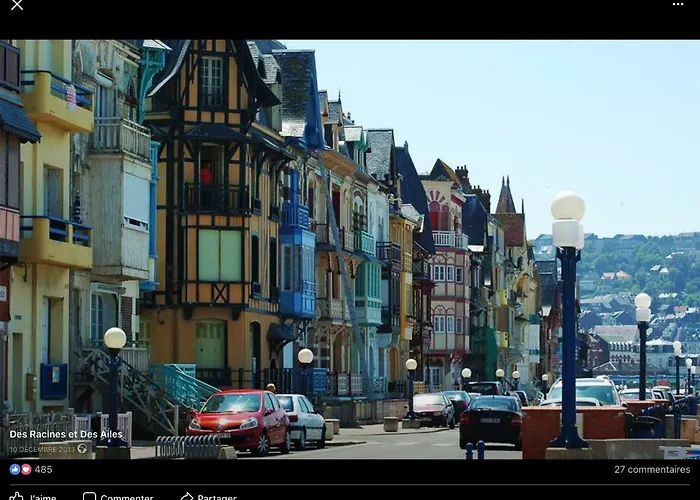The height and width of the screenshot is (500, 700).
Task: Open the 485 reactions list
Action: 43,469
